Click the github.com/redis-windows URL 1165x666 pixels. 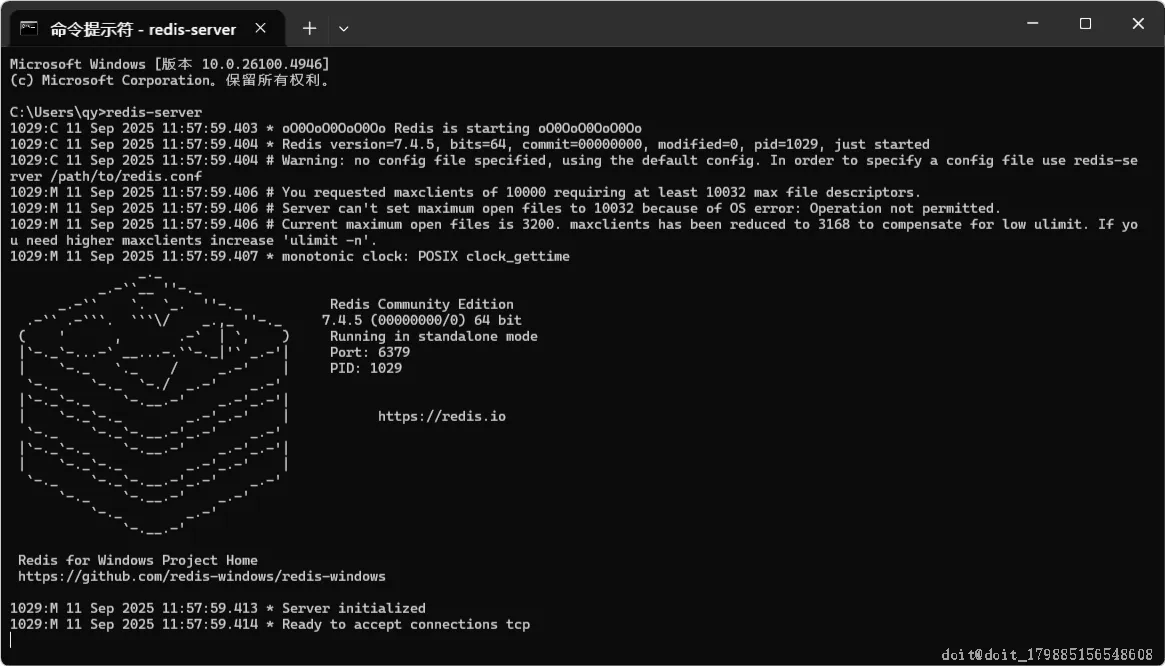tap(202, 577)
